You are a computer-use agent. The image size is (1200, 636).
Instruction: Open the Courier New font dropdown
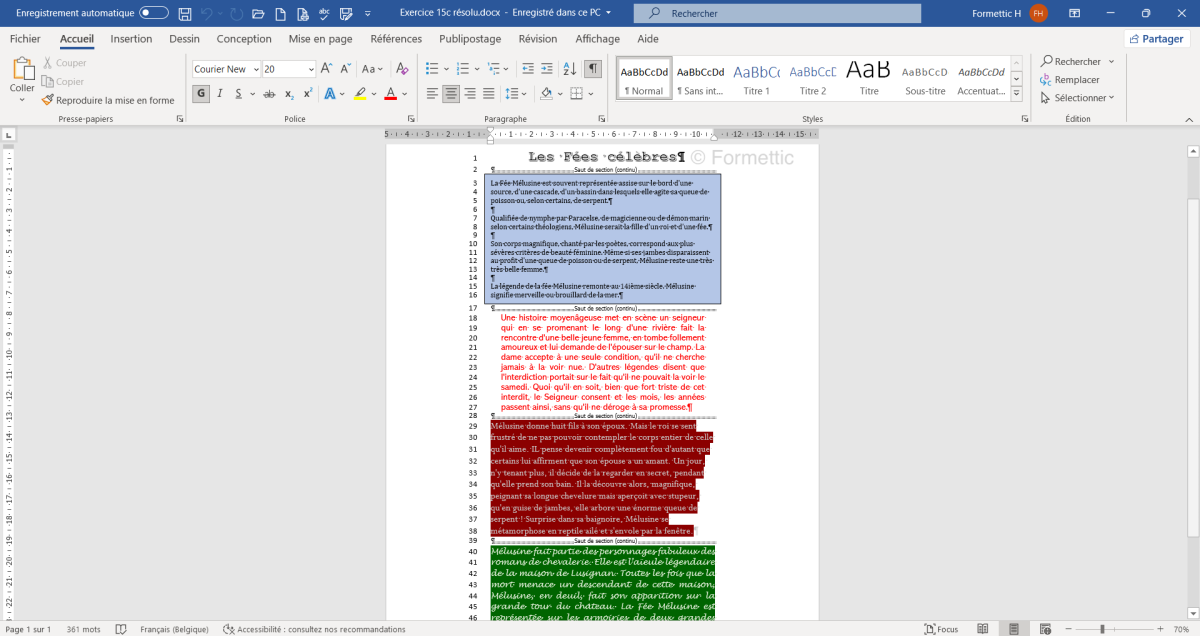coord(255,69)
